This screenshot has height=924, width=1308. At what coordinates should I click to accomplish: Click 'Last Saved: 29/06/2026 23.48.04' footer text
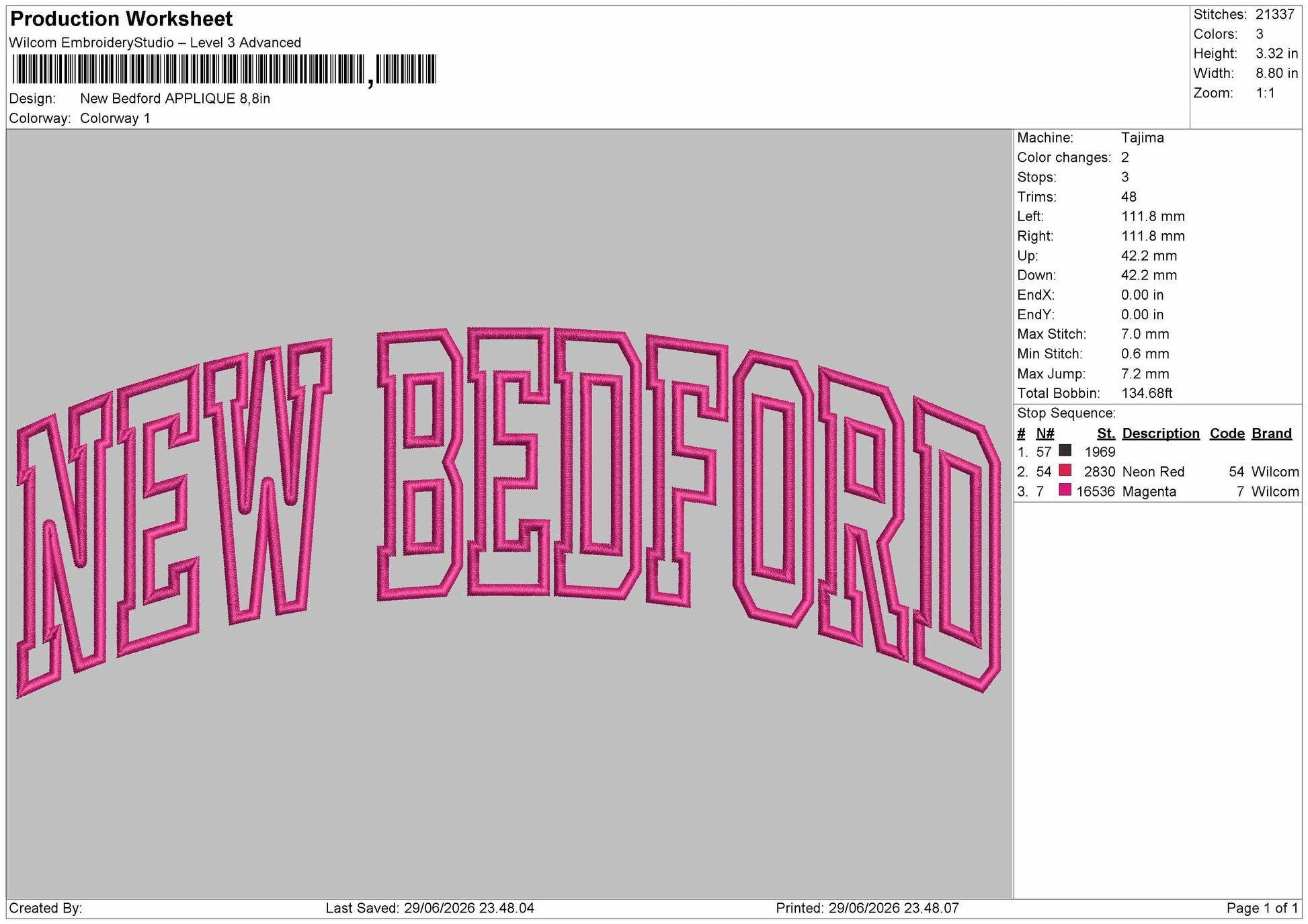tap(430, 909)
